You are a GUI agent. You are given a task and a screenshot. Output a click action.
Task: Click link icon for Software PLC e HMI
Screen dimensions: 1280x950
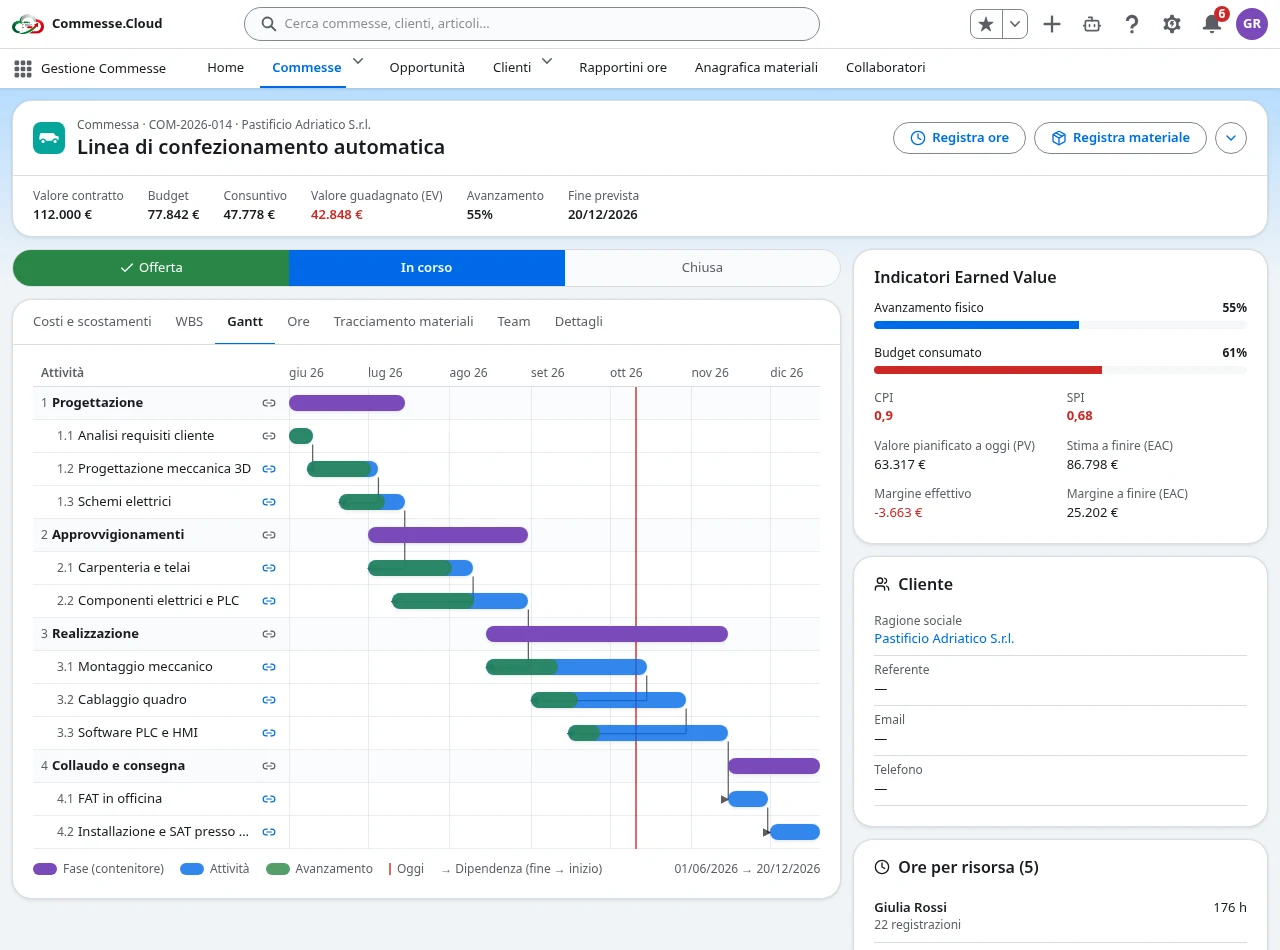269,733
